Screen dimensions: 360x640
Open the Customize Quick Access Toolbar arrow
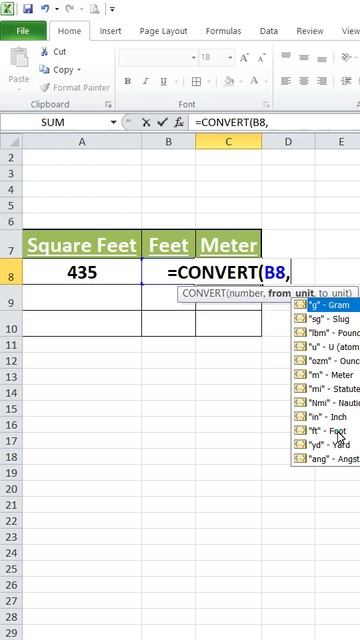click(x=112, y=9)
